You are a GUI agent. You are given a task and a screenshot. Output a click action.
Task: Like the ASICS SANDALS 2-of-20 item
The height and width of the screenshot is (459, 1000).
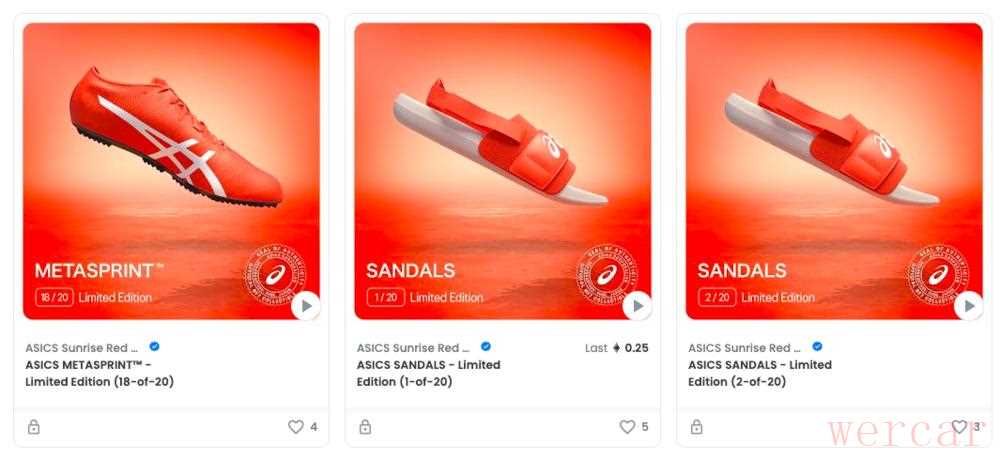pos(959,427)
